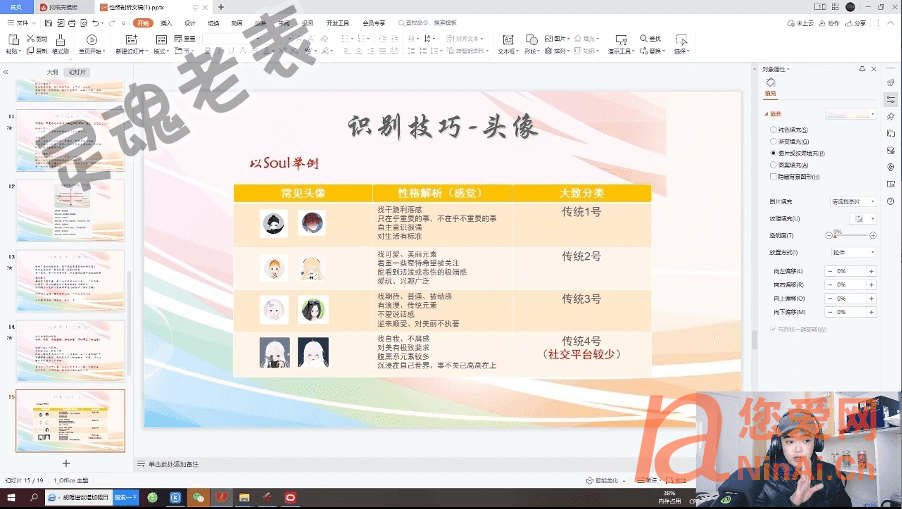Screen dimensions: 902x509
Task: Open the File menu dropdown
Action: click(x=22, y=23)
